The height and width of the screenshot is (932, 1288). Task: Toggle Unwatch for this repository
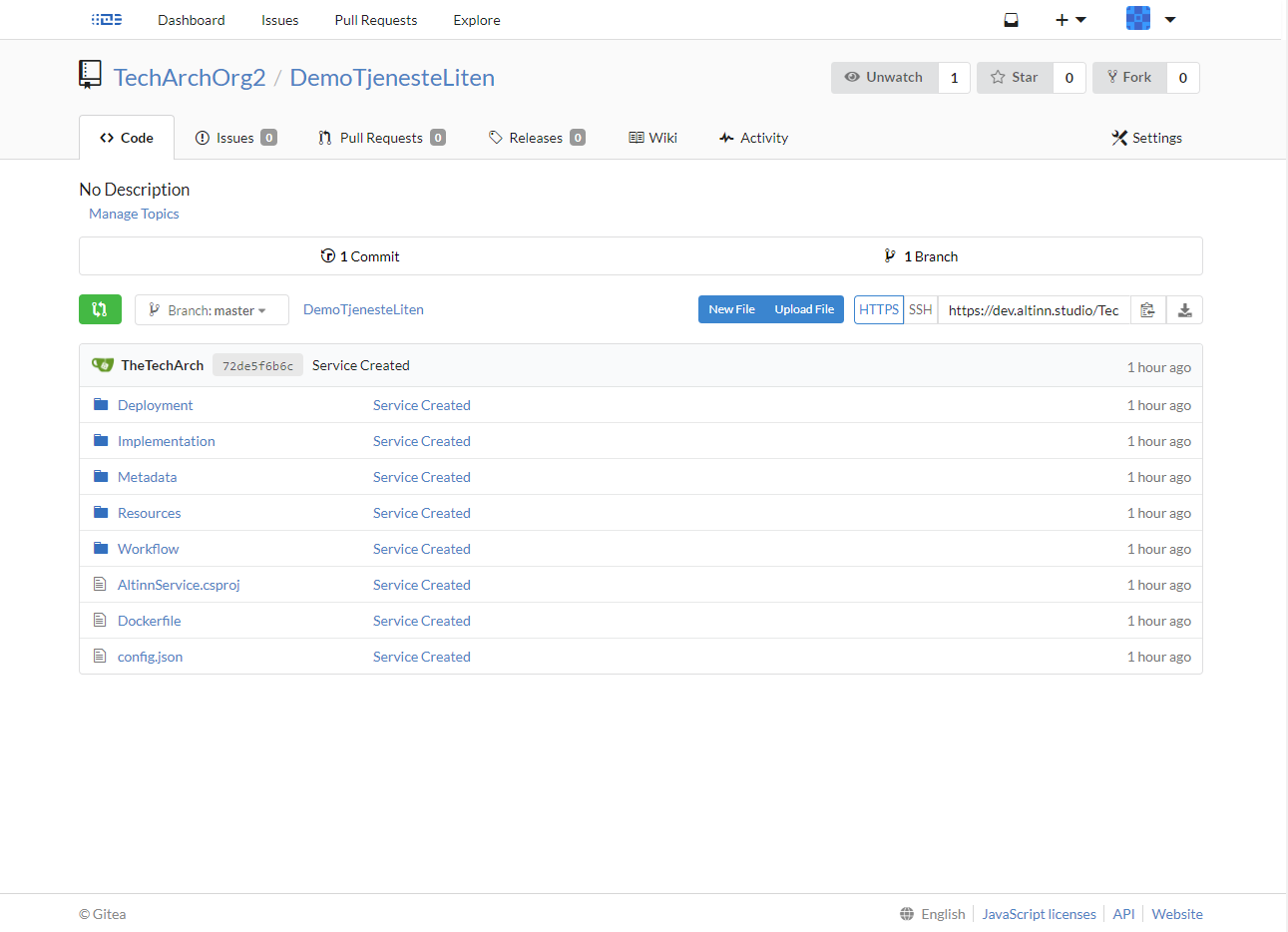tap(885, 77)
